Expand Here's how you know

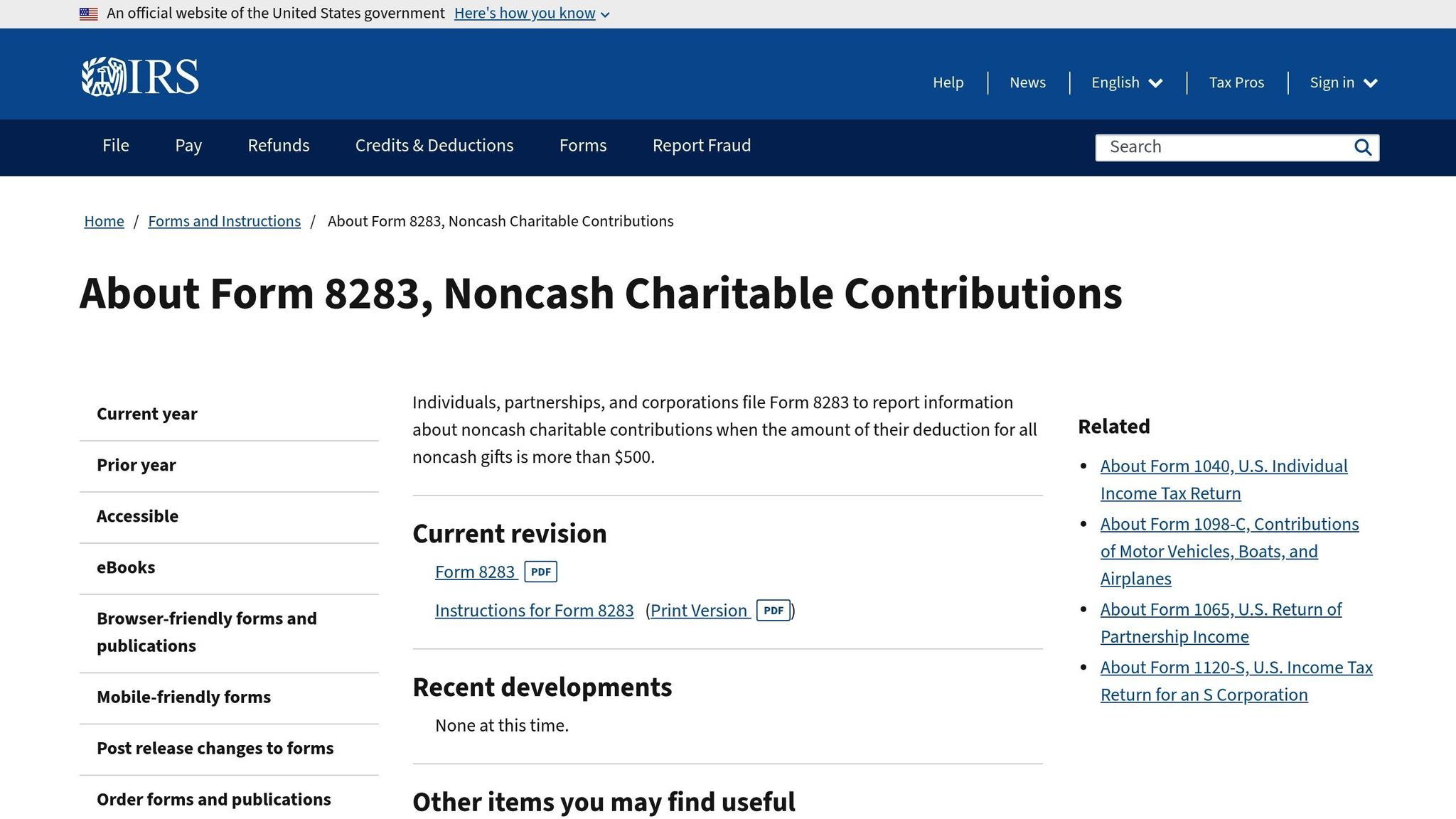525,13
